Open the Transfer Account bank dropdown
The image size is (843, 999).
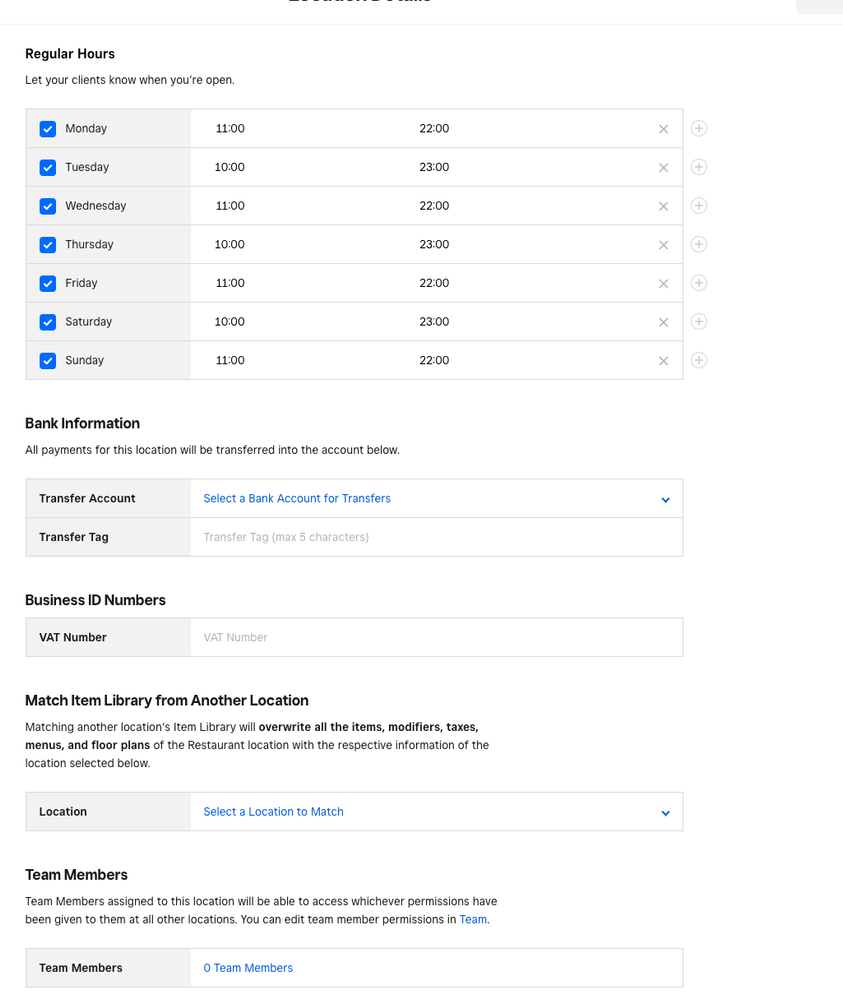click(x=436, y=499)
